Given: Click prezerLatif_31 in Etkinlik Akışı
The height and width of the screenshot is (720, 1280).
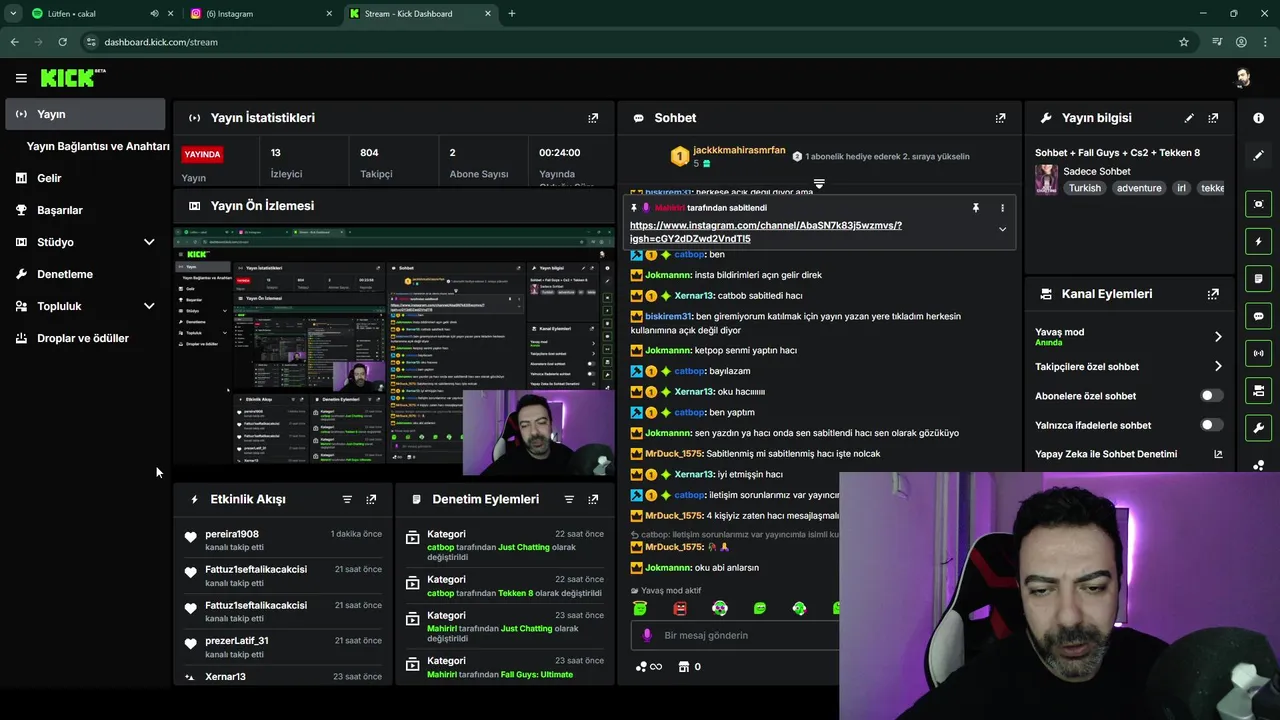Looking at the screenshot, I should pyautogui.click(x=237, y=641).
